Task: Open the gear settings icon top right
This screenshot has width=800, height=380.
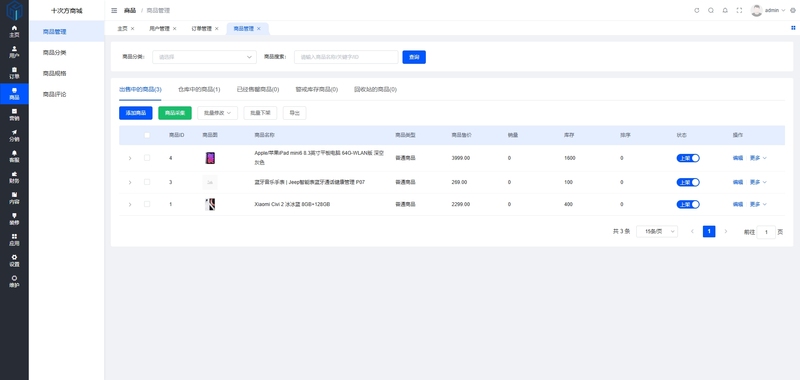Action: point(792,10)
